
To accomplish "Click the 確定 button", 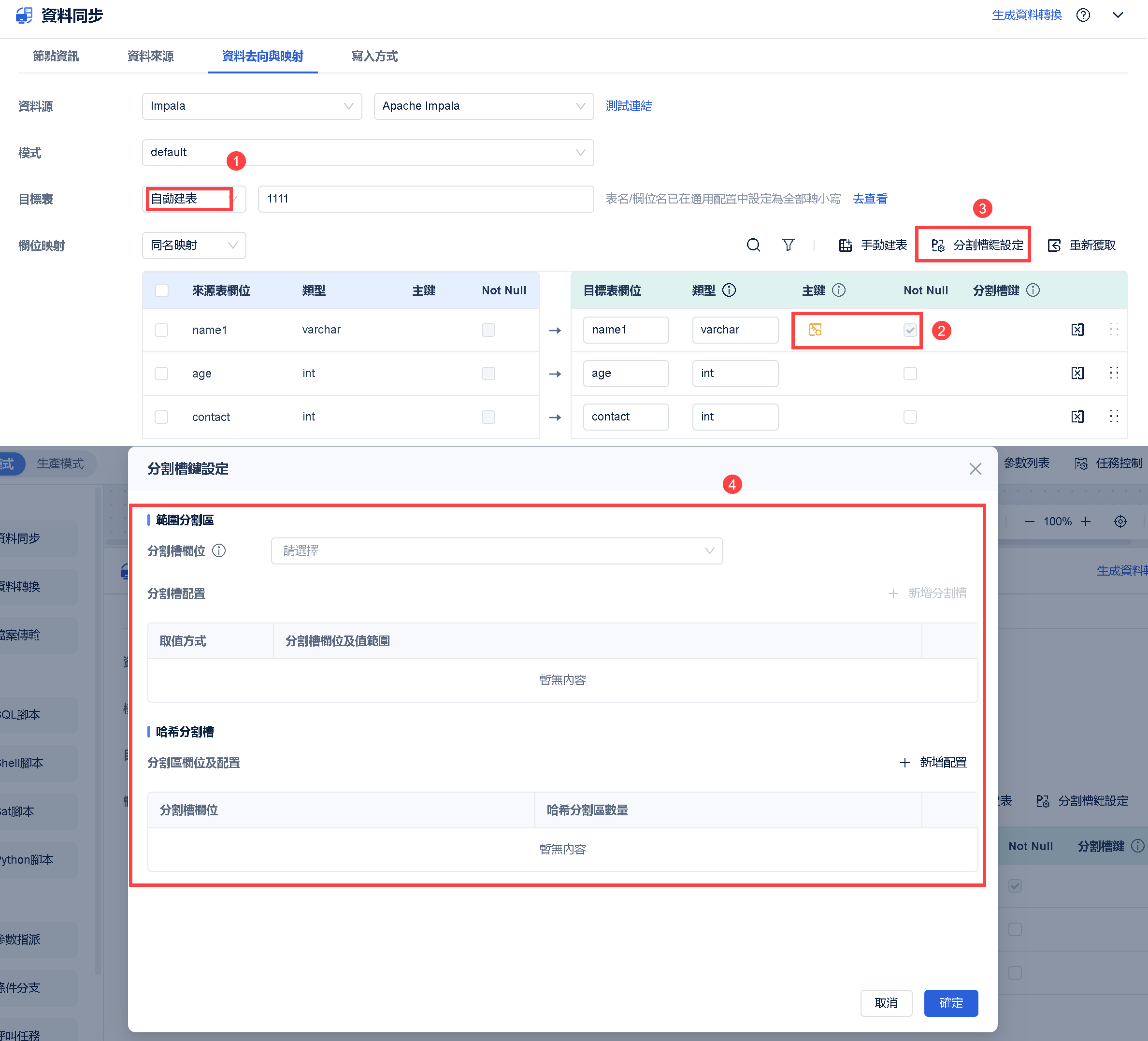I will (950, 1003).
